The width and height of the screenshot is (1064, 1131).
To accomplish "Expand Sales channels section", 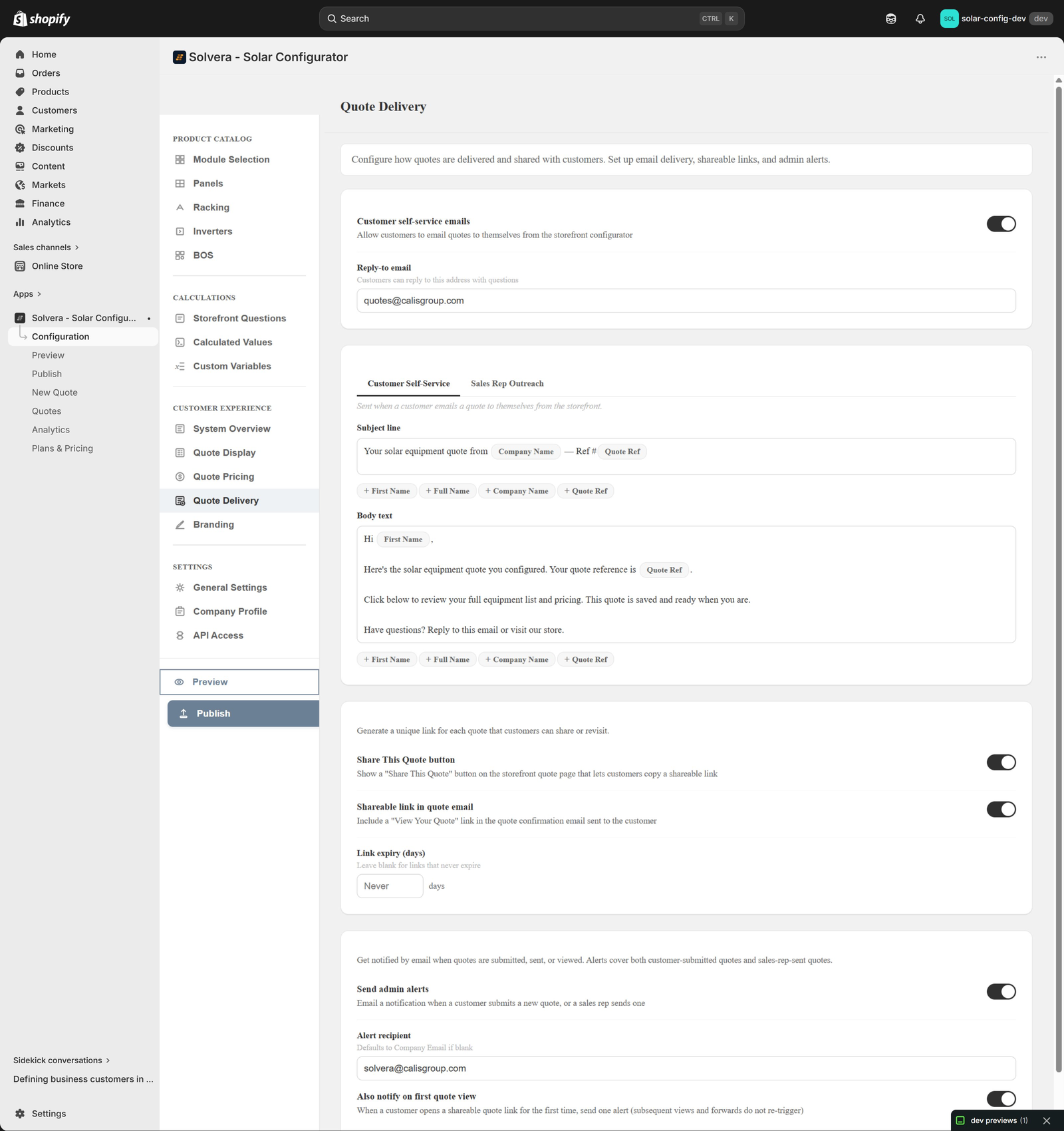I will 46,247.
